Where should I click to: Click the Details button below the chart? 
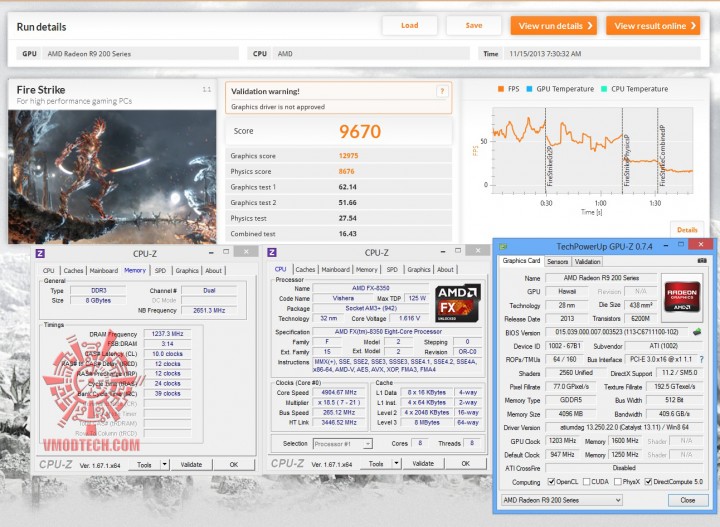687,230
